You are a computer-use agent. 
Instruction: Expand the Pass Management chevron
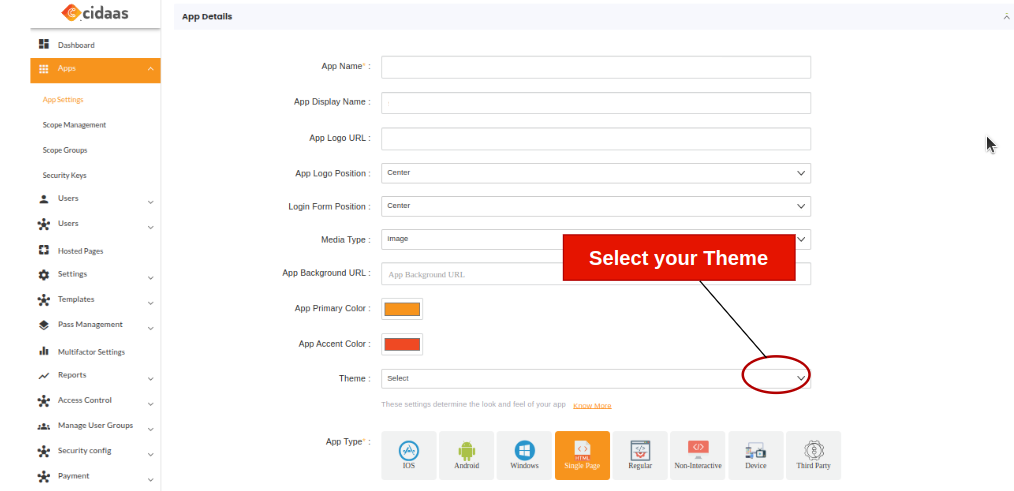151,328
